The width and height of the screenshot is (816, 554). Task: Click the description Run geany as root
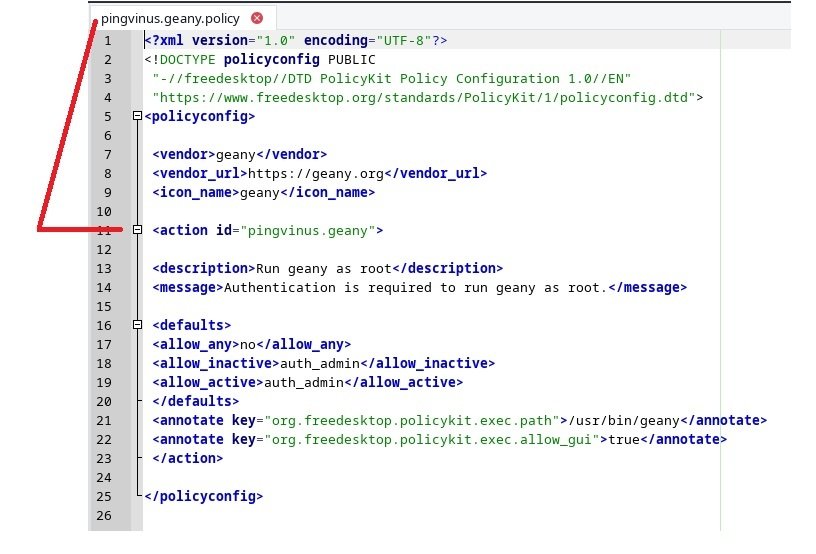pos(327,268)
